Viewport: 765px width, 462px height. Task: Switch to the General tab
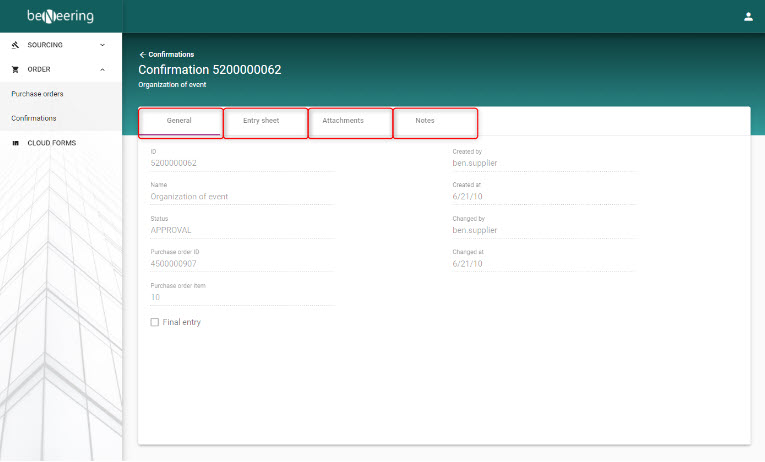(x=180, y=121)
